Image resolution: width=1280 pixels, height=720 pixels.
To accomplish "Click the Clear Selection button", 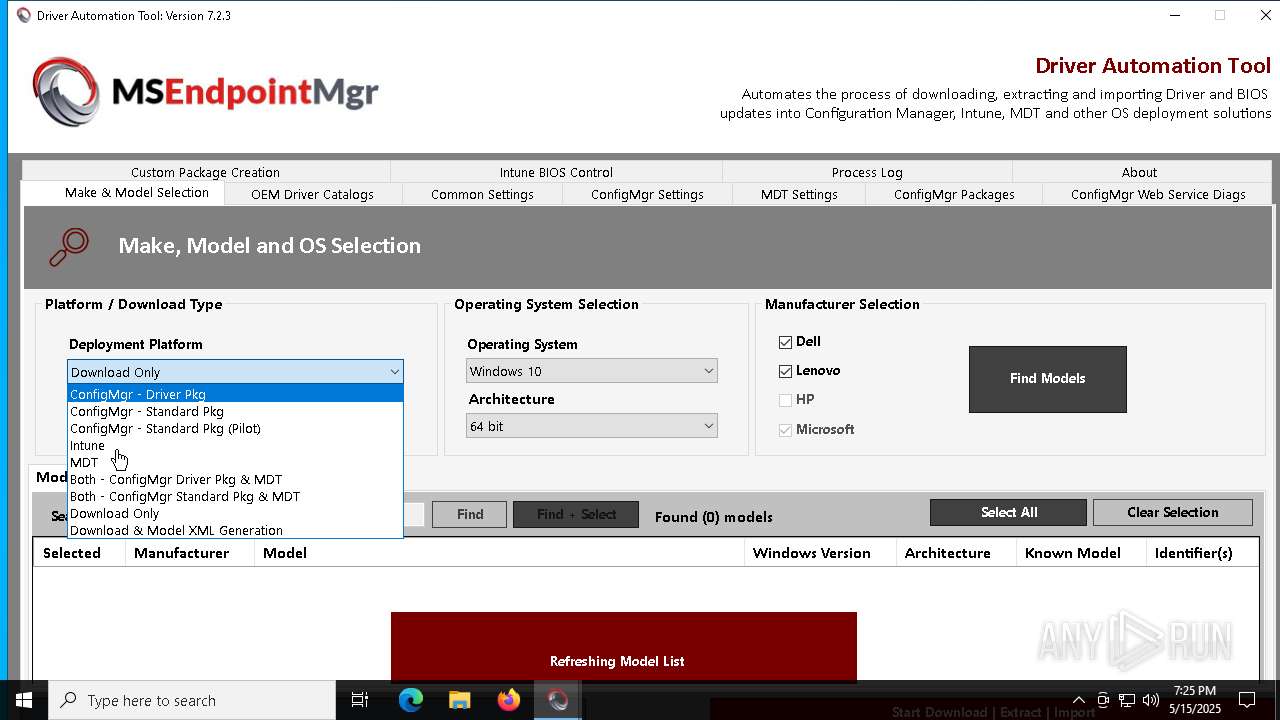I will [x=1173, y=512].
